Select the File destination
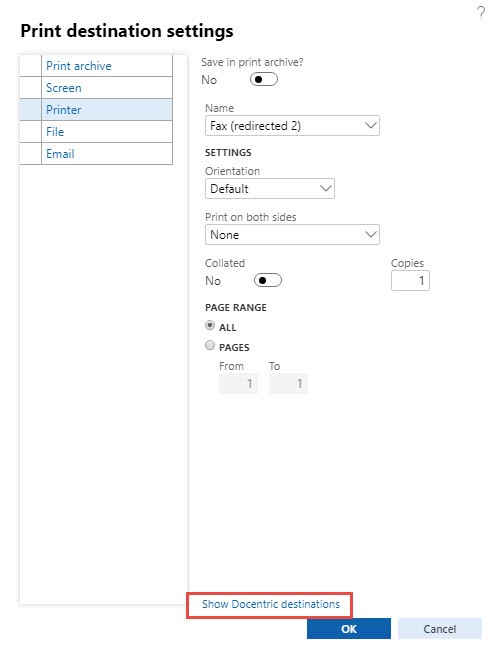This screenshot has height=661, width=495. pyautogui.click(x=107, y=132)
